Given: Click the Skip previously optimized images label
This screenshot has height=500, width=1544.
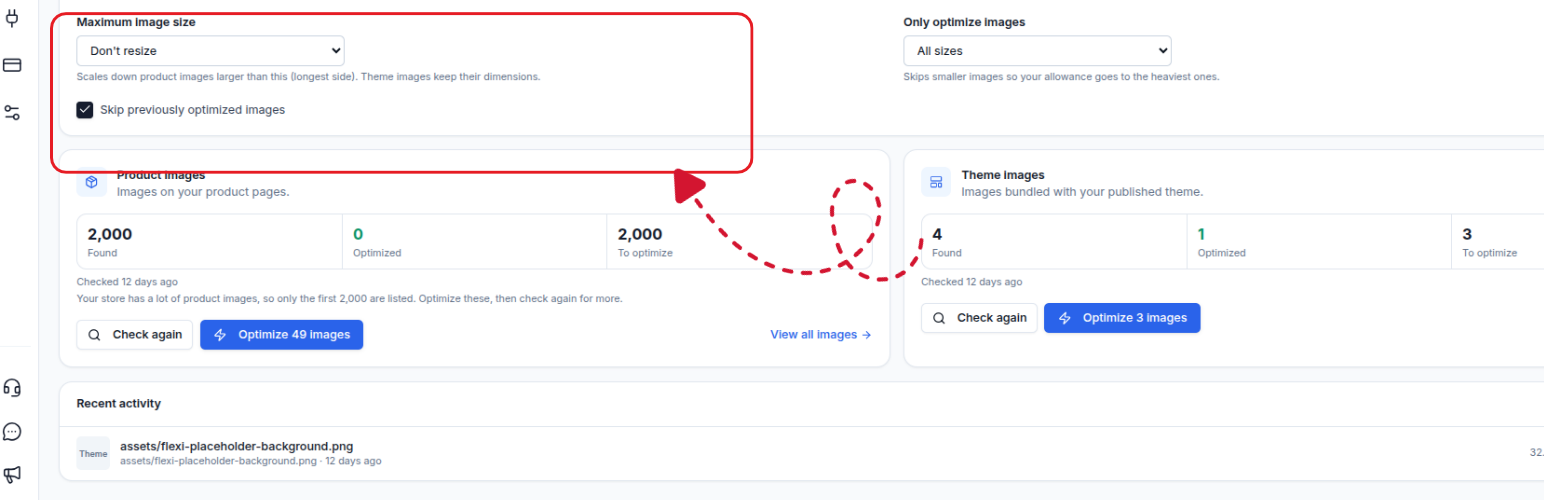Looking at the screenshot, I should tap(192, 110).
